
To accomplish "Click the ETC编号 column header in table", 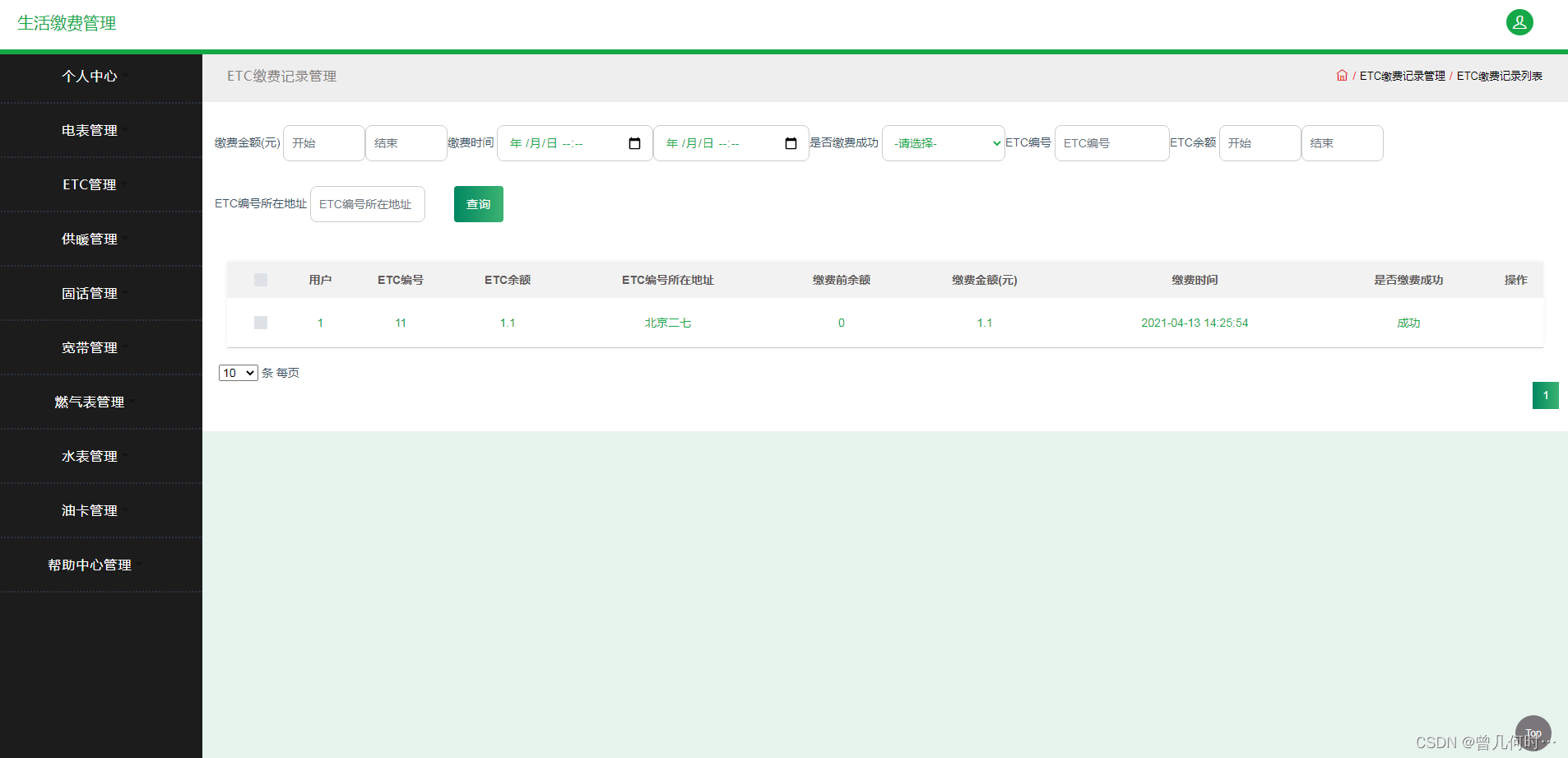I will [x=401, y=280].
